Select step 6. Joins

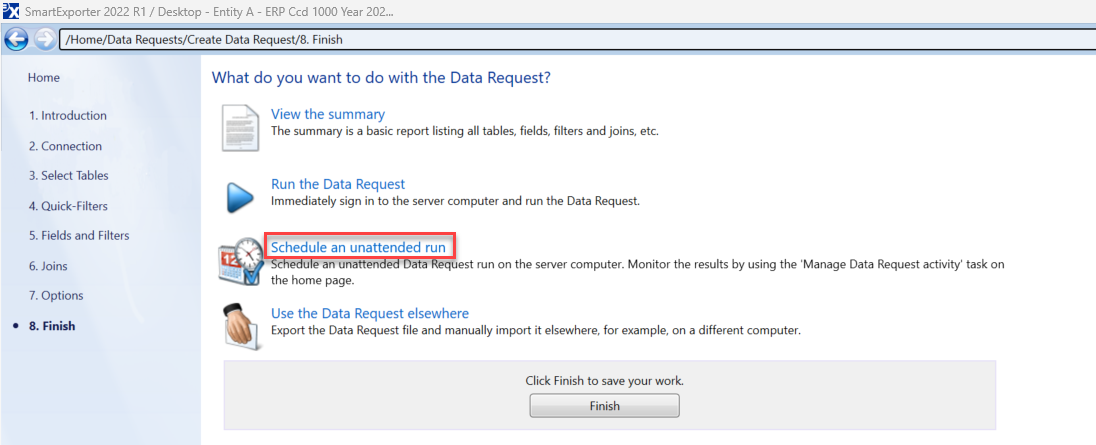(x=48, y=266)
